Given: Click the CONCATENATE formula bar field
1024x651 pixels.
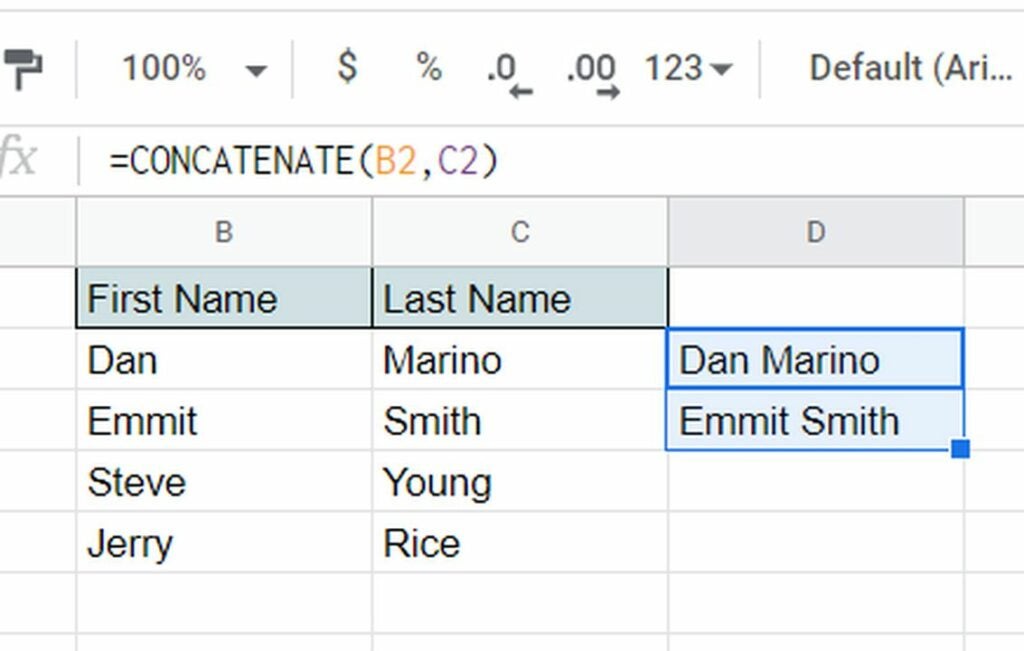Looking at the screenshot, I should (x=549, y=160).
